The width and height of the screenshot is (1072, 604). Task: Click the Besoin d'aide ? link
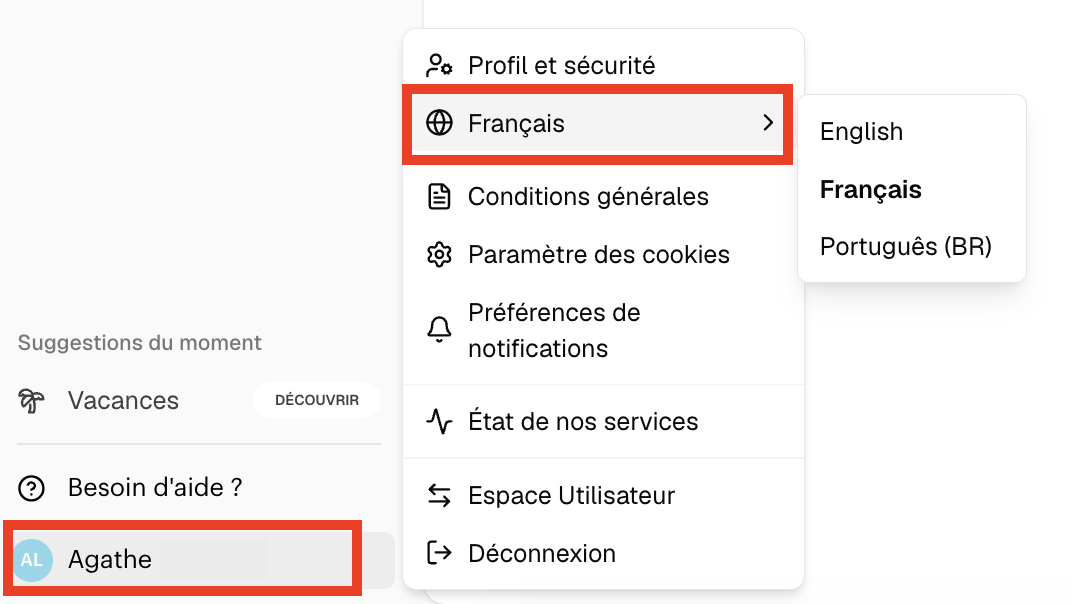pos(155,488)
